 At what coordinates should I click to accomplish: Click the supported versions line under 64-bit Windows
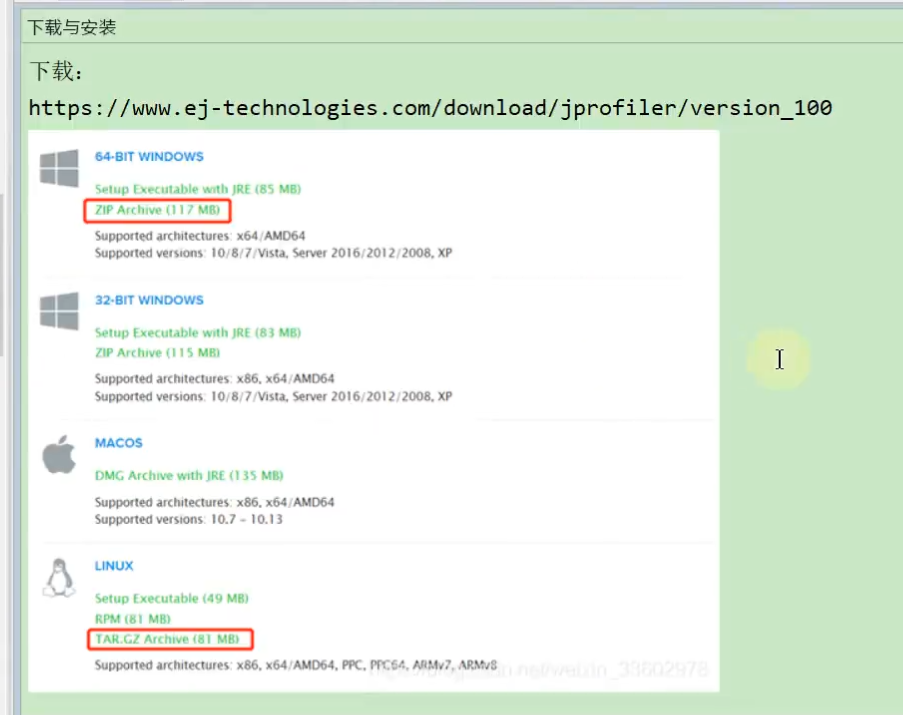point(274,253)
